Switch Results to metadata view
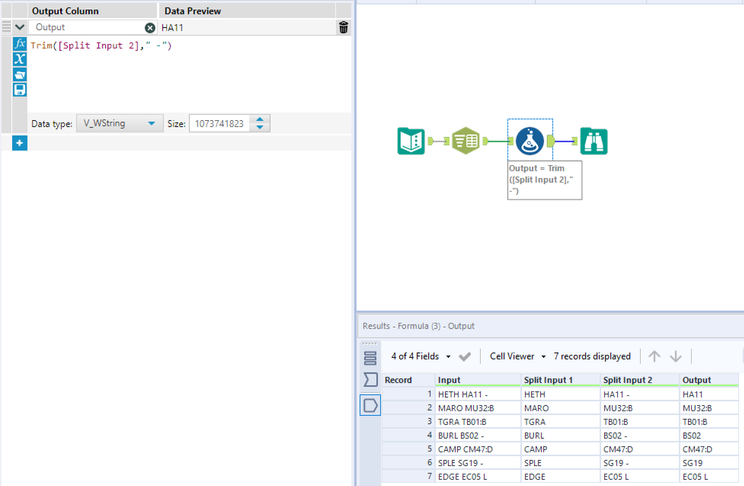 pos(370,380)
